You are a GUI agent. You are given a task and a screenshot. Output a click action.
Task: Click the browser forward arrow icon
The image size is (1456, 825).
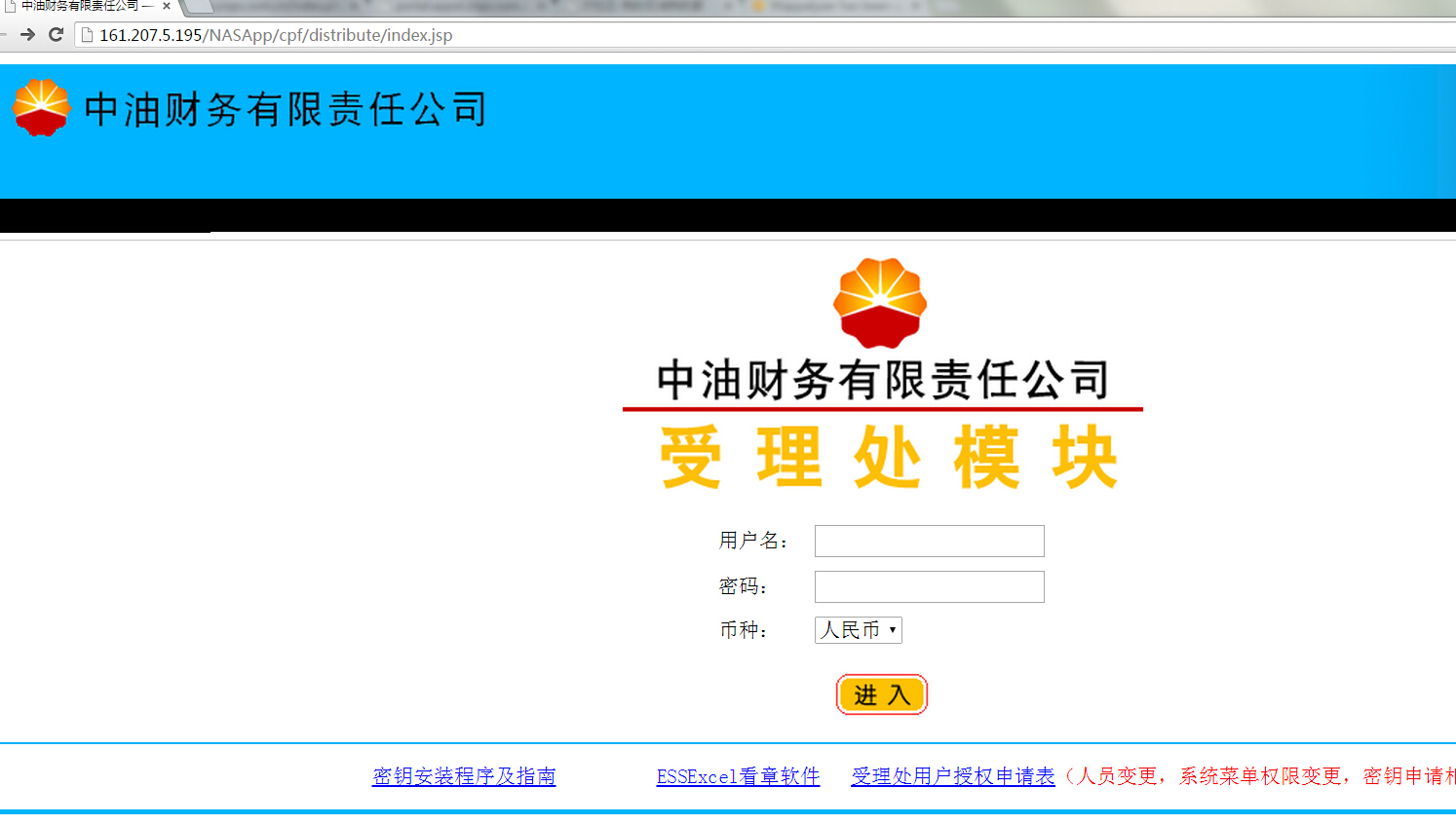[27, 35]
